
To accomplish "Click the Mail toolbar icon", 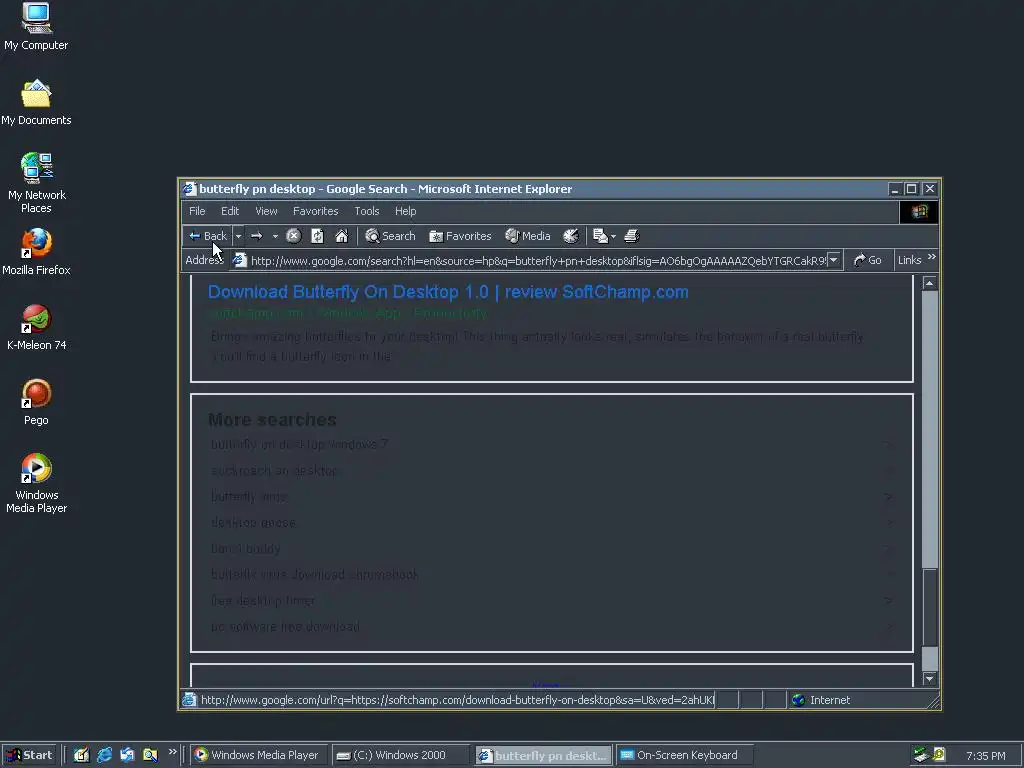I will (600, 236).
